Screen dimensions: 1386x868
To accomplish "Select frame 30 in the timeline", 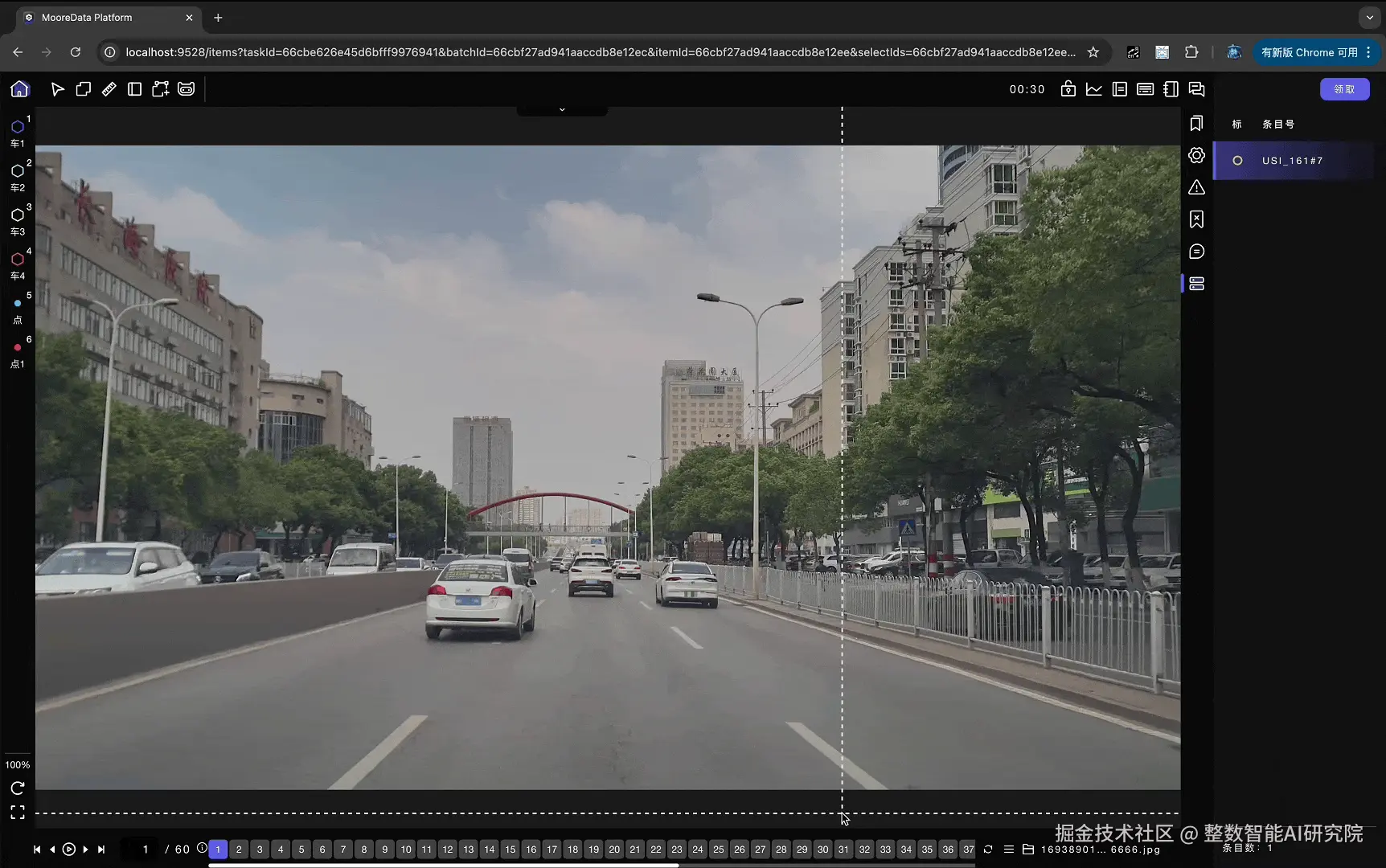I will (x=823, y=850).
